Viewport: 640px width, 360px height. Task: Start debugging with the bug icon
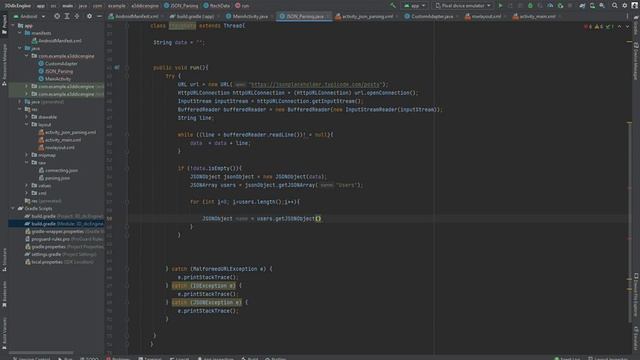pos(530,6)
